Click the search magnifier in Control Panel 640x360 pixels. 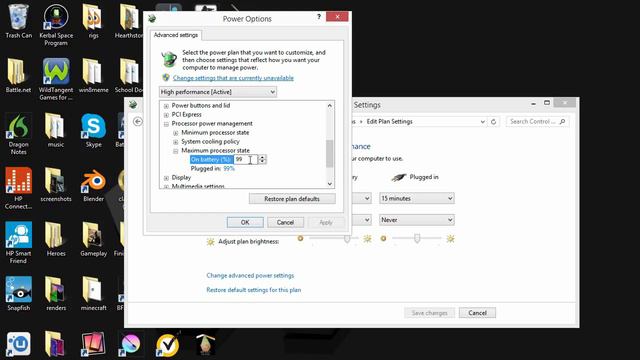click(562, 122)
